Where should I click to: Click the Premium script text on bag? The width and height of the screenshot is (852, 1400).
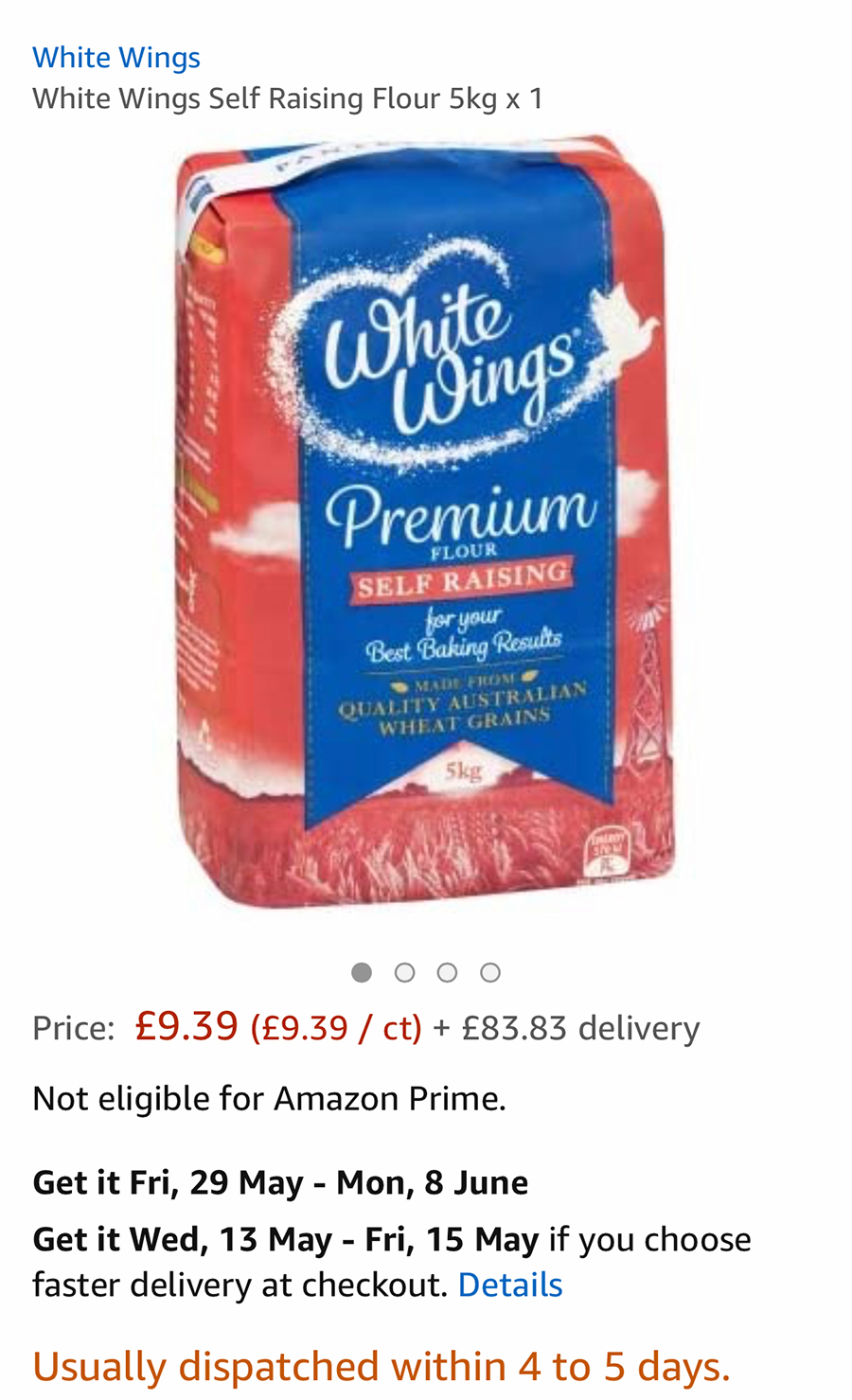tap(461, 511)
